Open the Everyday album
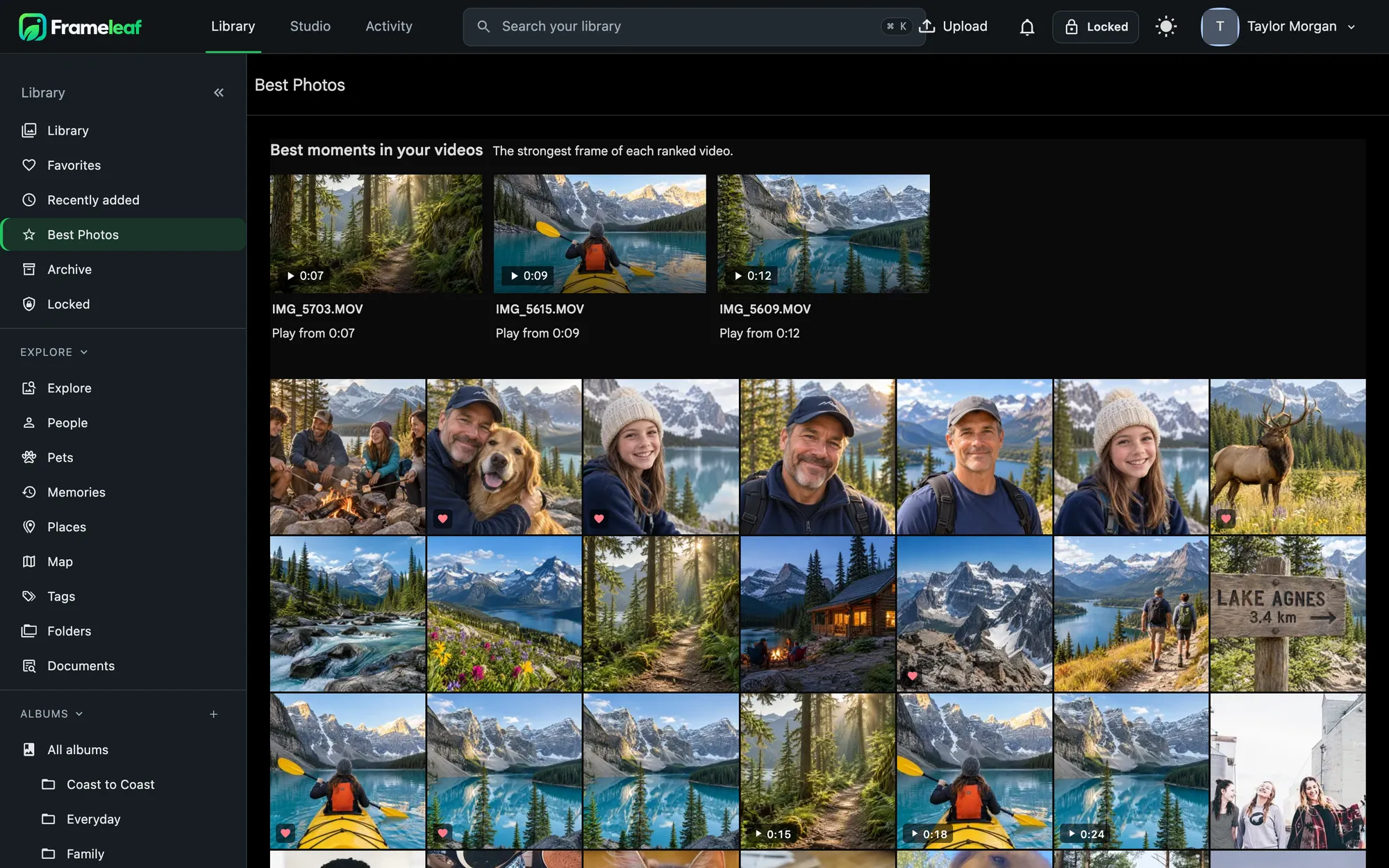1389x868 pixels. coord(123,819)
